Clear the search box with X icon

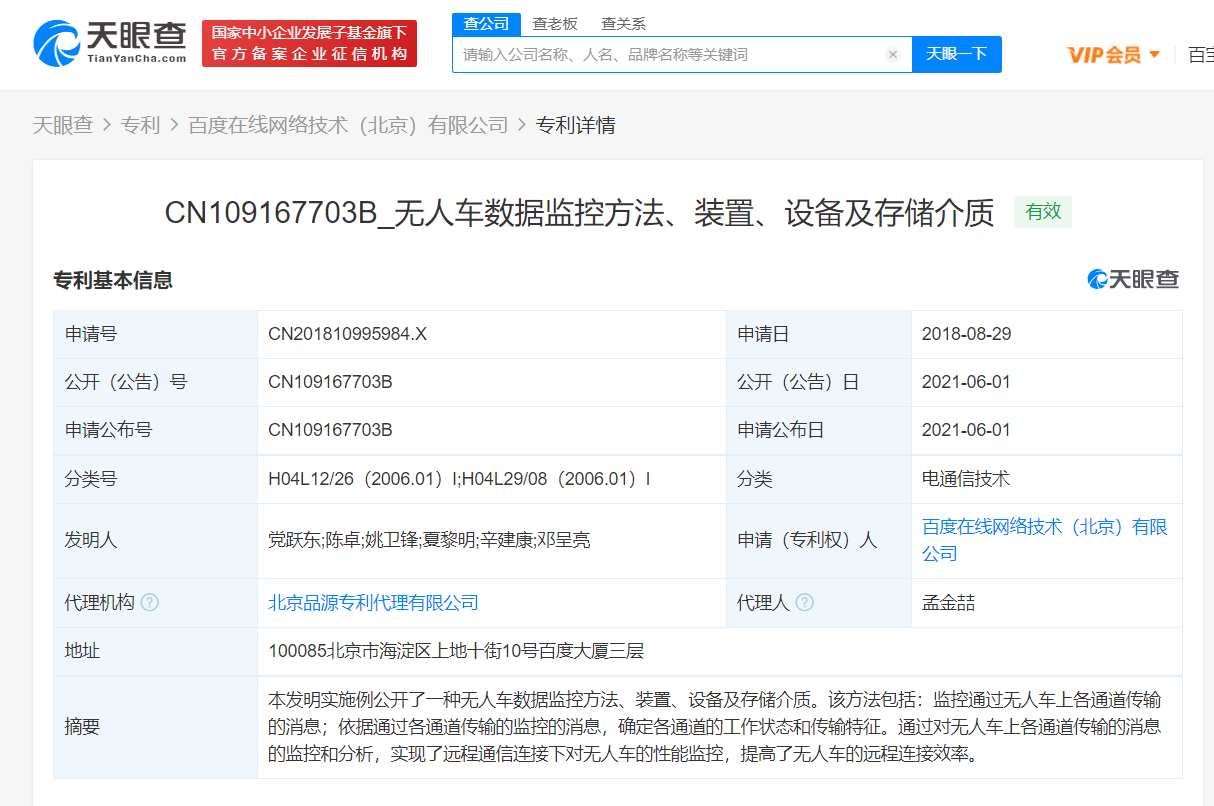point(893,55)
